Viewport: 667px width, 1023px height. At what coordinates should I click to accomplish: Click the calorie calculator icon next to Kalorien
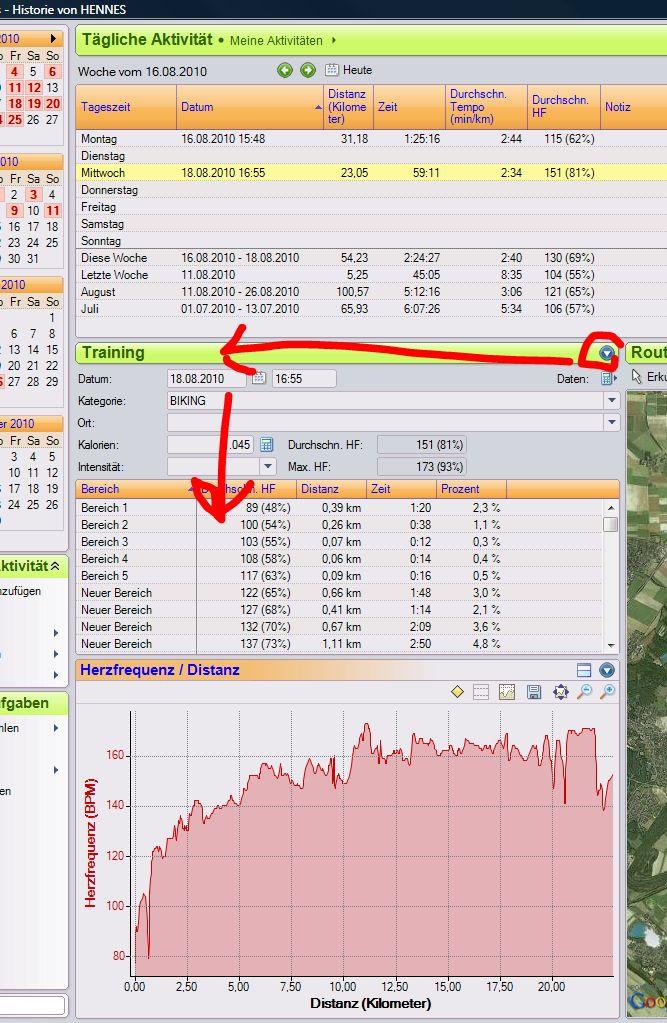pos(266,445)
